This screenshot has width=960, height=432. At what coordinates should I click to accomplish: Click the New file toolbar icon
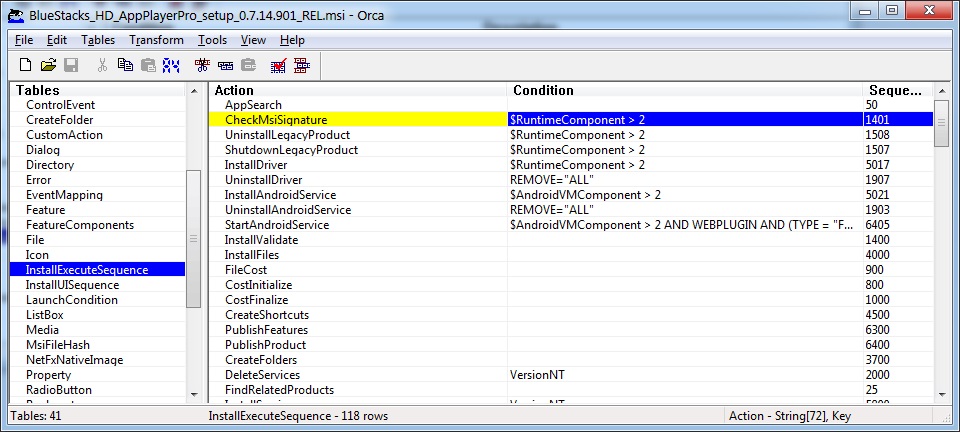click(x=26, y=65)
